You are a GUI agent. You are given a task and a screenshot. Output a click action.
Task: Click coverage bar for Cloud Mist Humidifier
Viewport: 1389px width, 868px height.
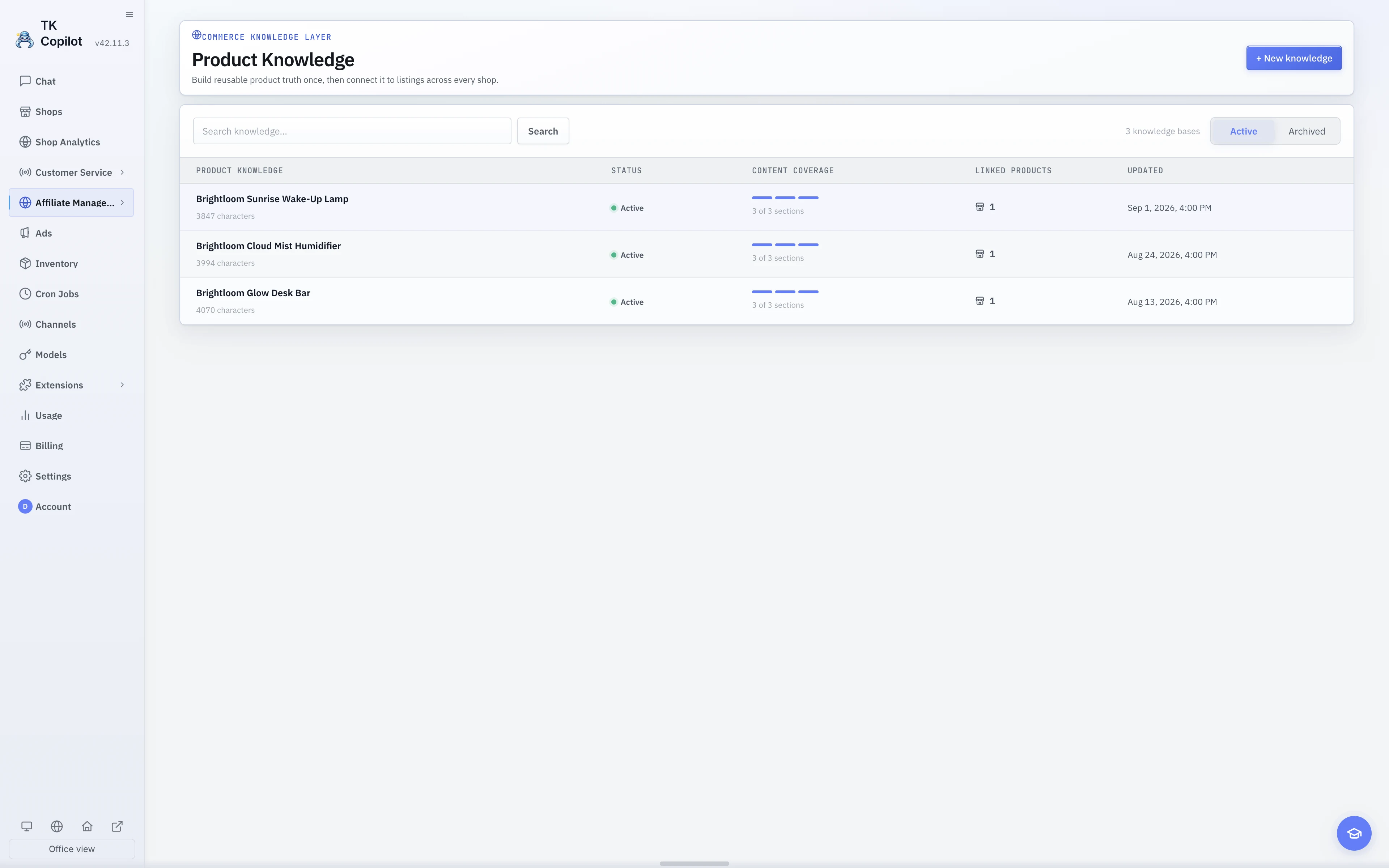tap(785, 245)
